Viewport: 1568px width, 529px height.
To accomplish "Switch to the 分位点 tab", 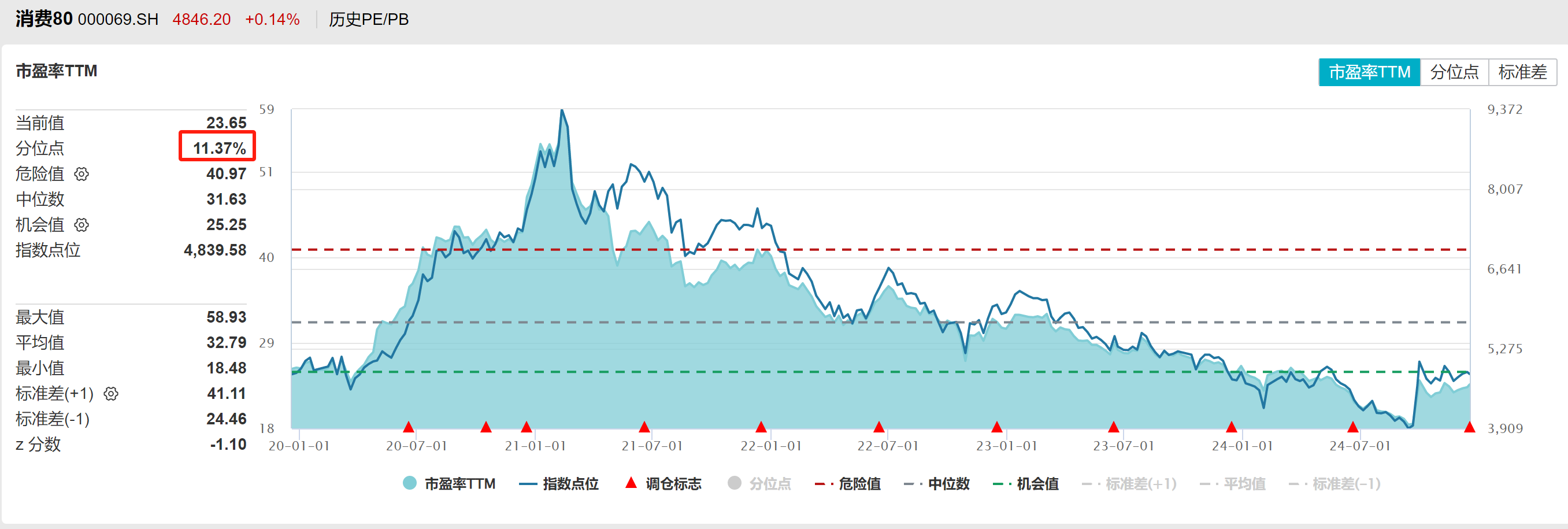I will click(x=1454, y=72).
